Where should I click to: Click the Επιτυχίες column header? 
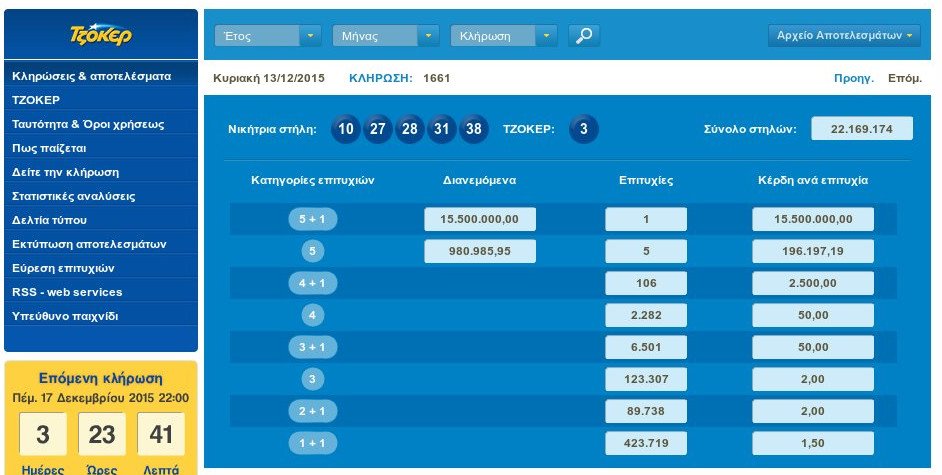pyautogui.click(x=646, y=180)
